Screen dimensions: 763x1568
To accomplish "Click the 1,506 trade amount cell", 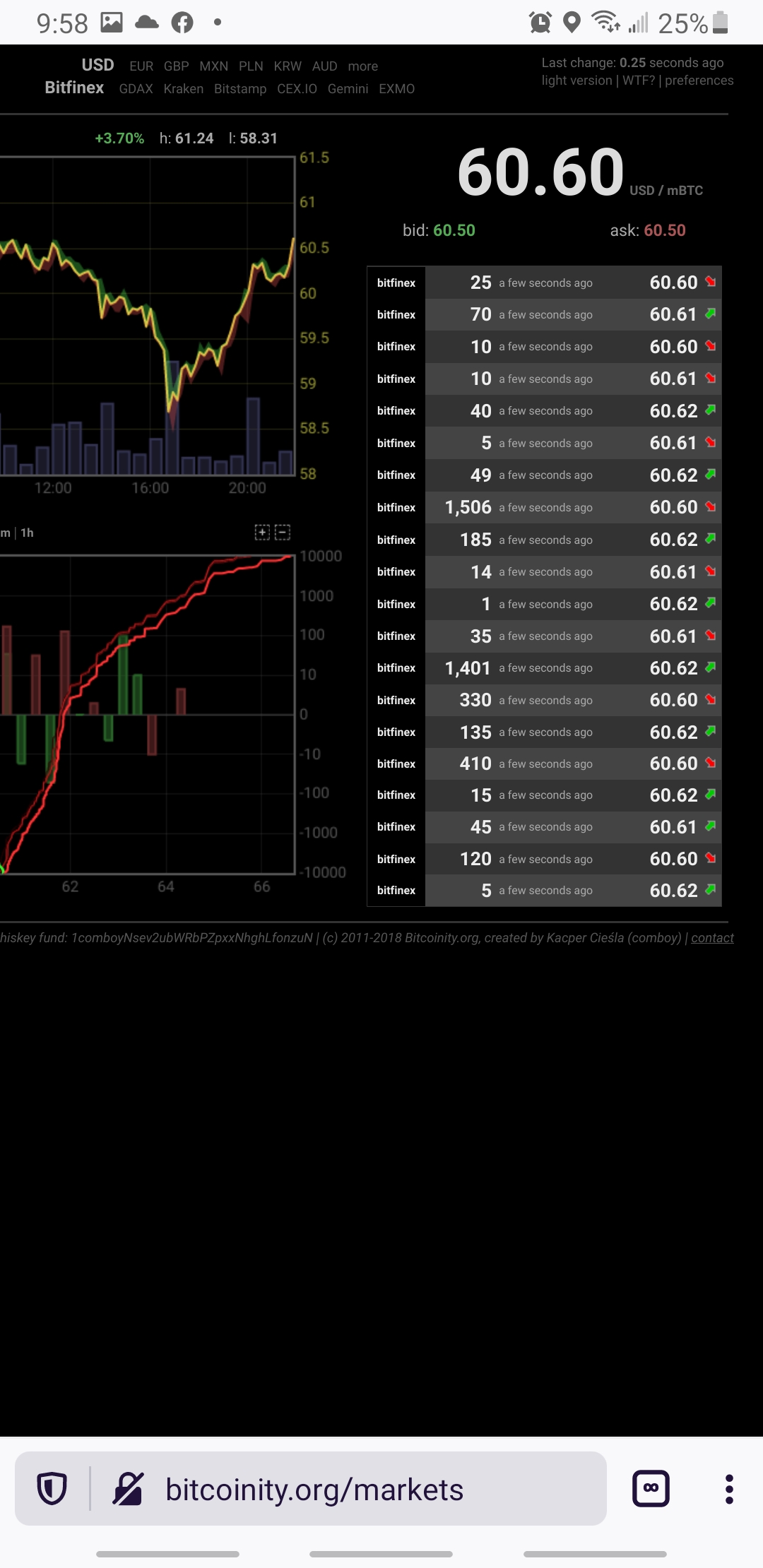I will (x=468, y=507).
